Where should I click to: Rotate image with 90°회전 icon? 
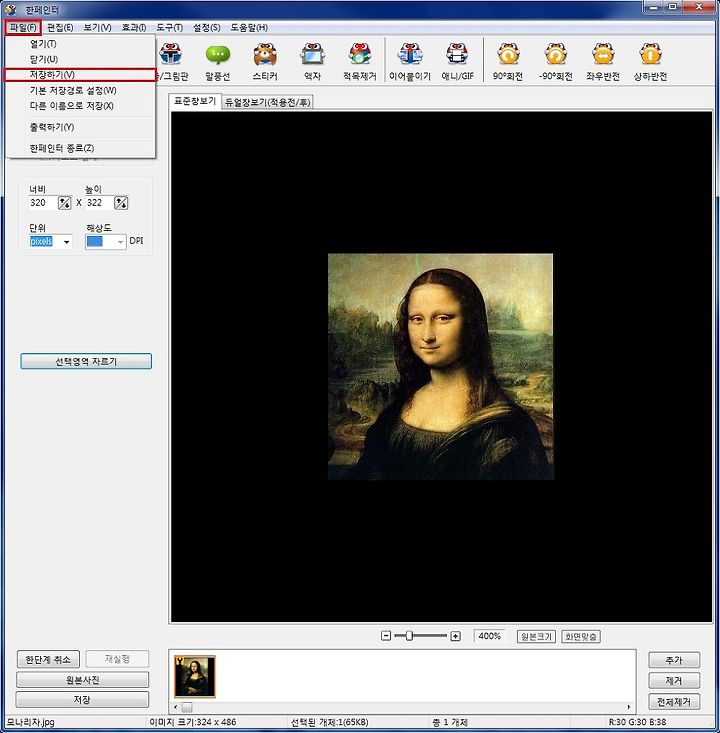pos(508,62)
